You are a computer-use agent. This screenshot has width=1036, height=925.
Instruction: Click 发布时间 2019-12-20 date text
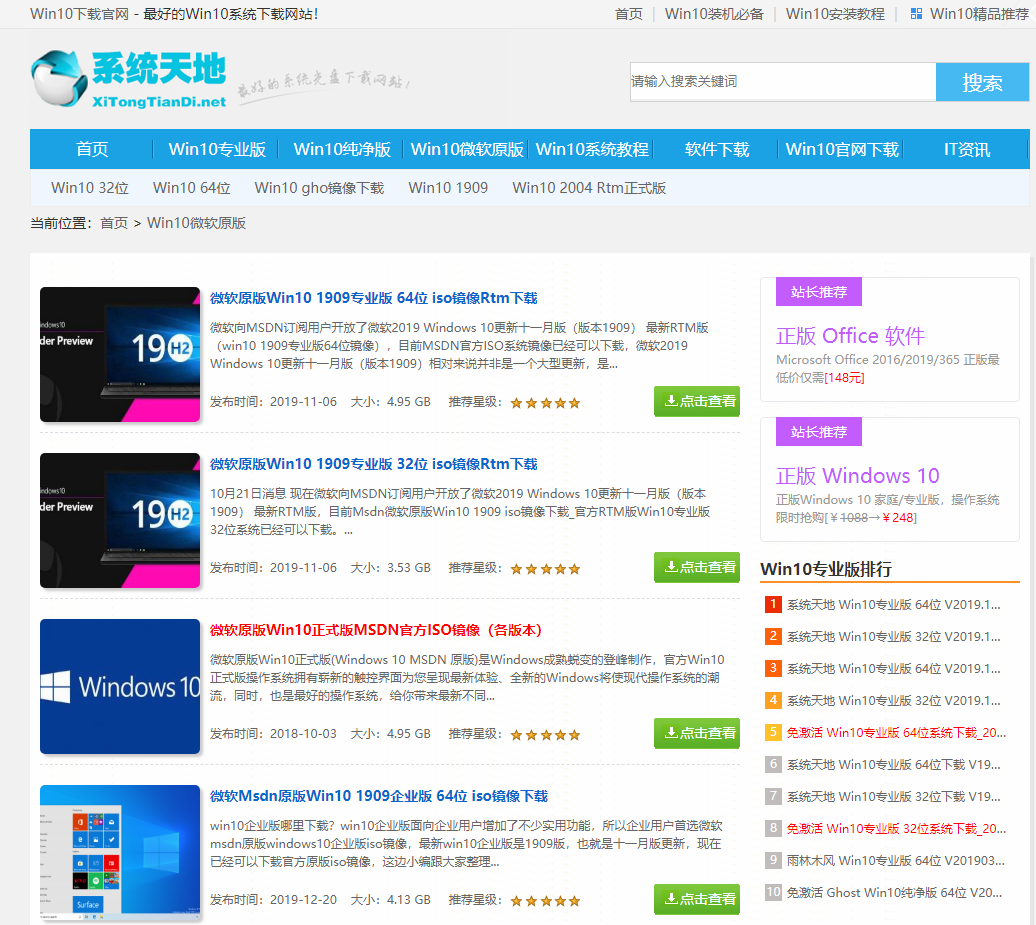(x=273, y=900)
